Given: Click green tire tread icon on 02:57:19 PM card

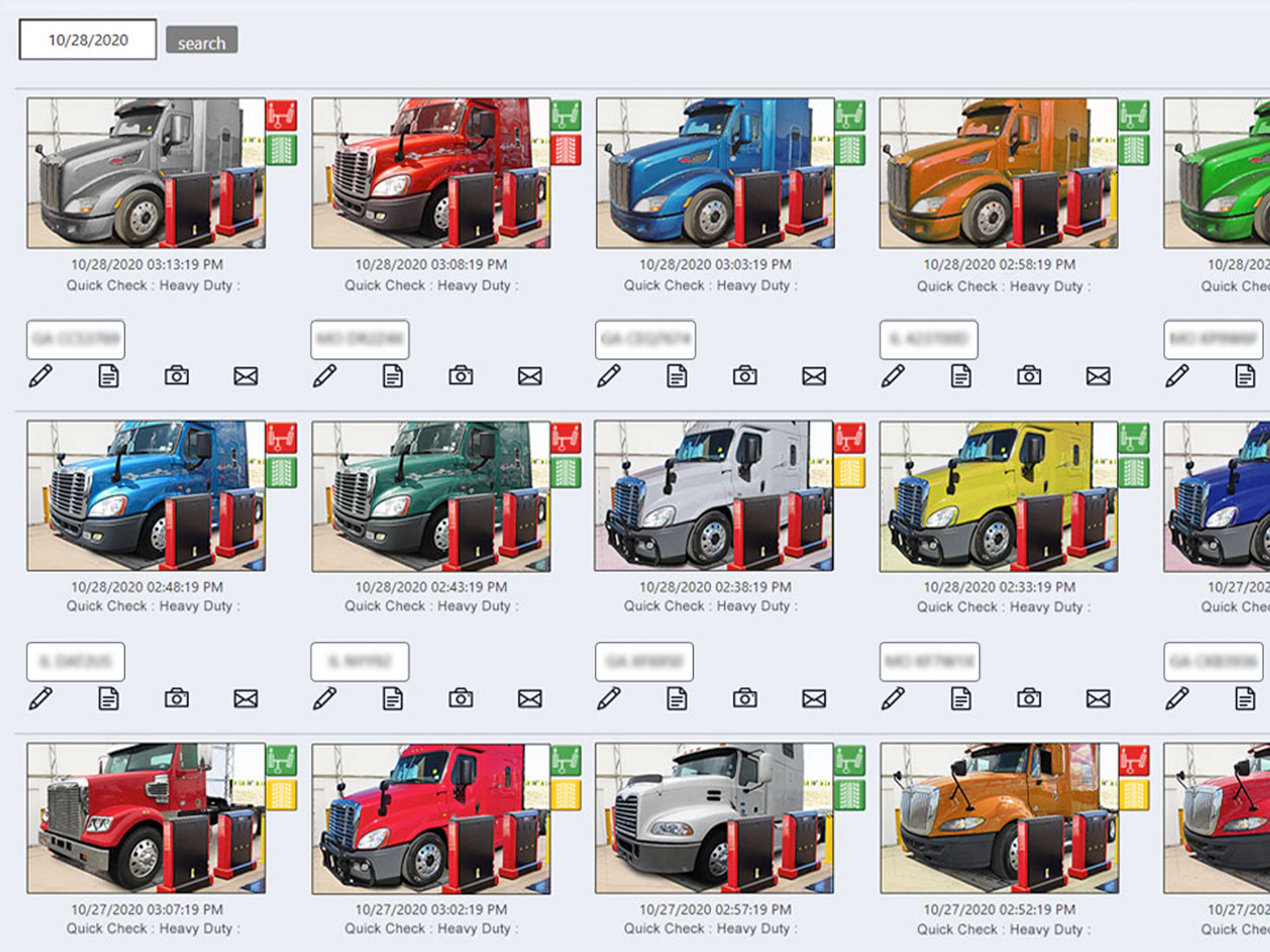Looking at the screenshot, I should click(850, 795).
